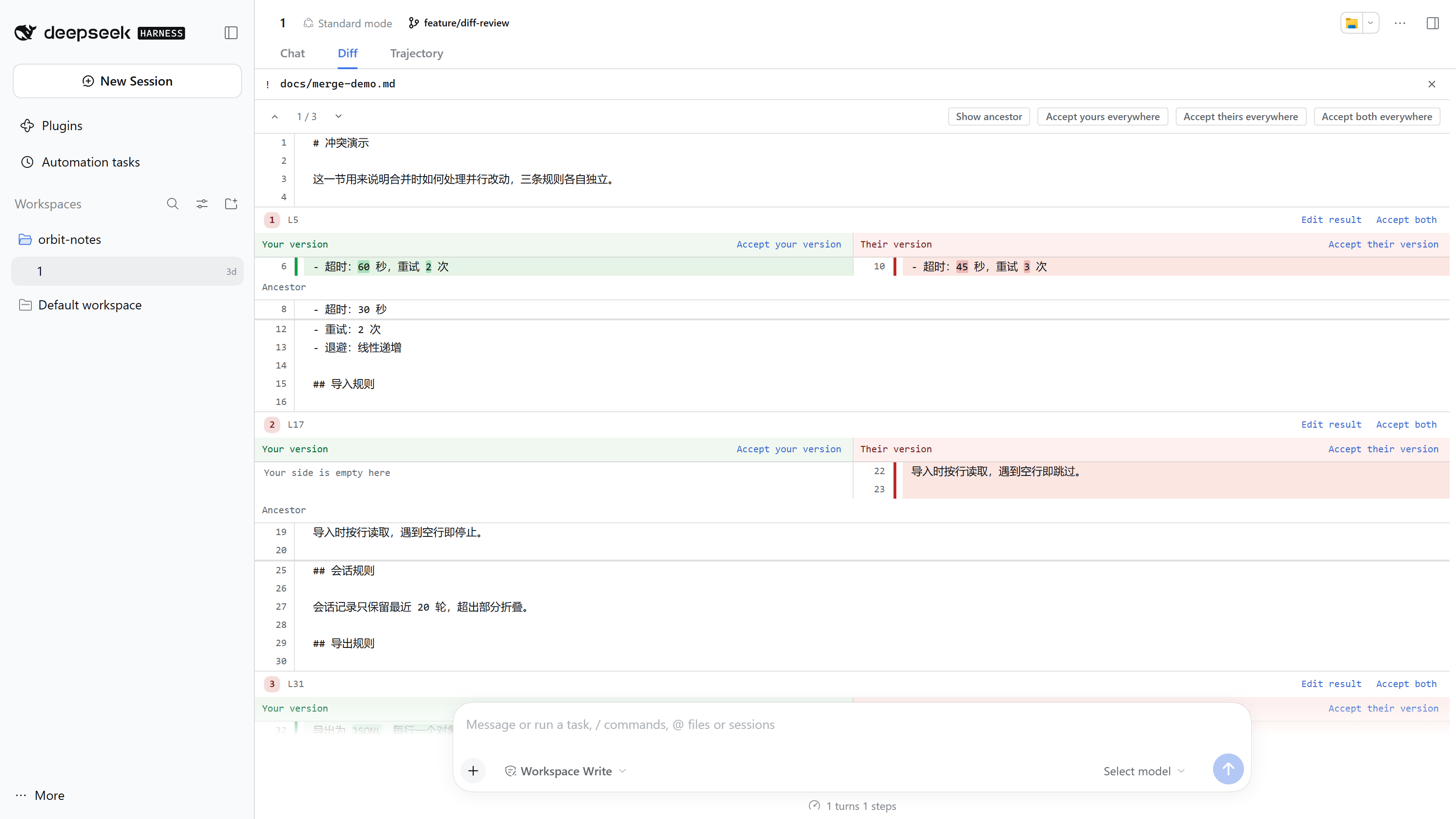The image size is (1456, 819).
Task: Open the Plugins page
Action: 128,126
